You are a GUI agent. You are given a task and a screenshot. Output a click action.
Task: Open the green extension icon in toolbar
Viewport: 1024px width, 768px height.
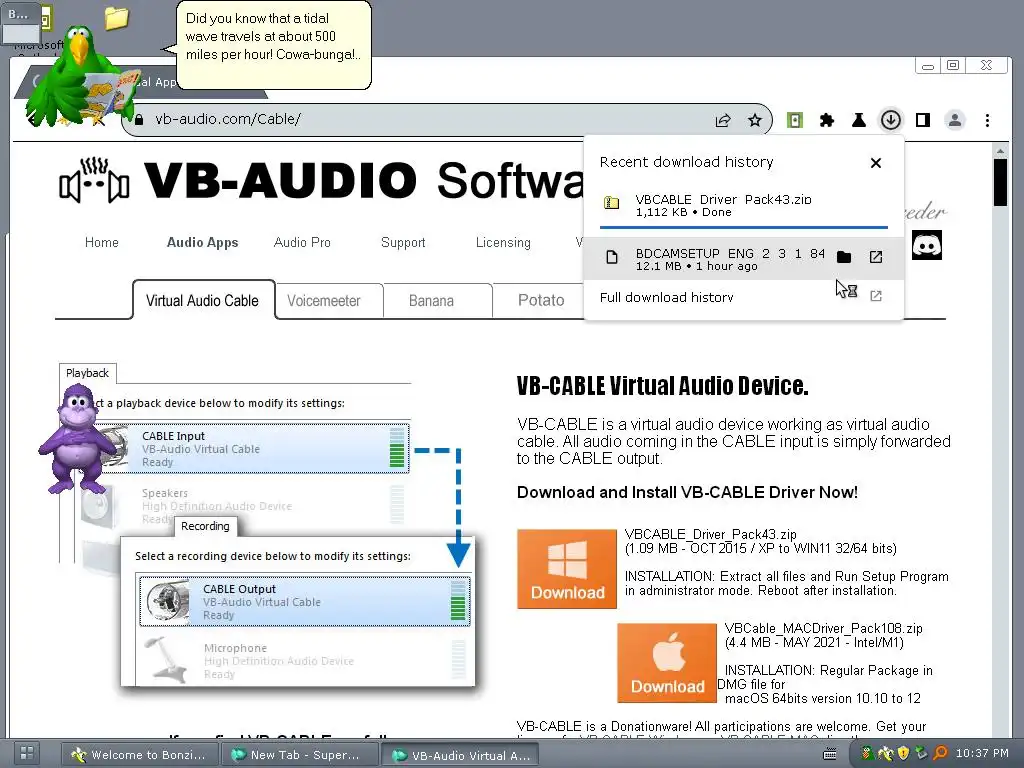coord(795,120)
